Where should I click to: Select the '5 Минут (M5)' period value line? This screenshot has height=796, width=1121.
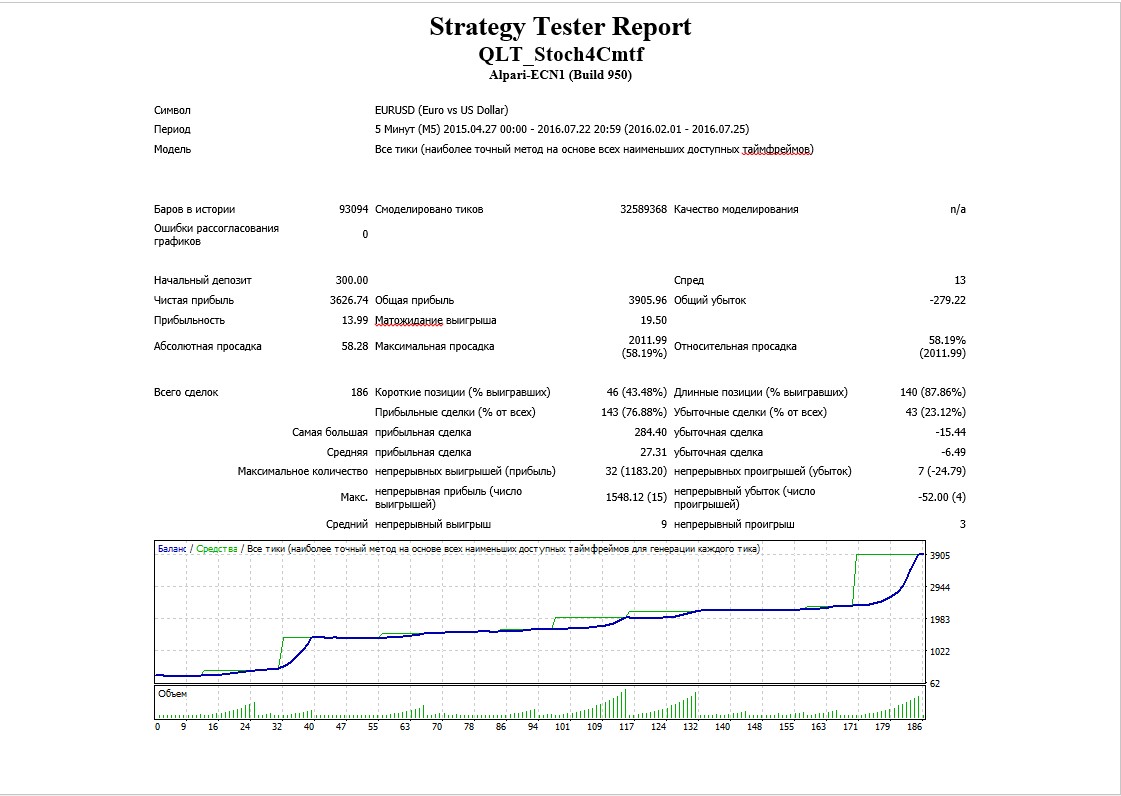coord(562,129)
